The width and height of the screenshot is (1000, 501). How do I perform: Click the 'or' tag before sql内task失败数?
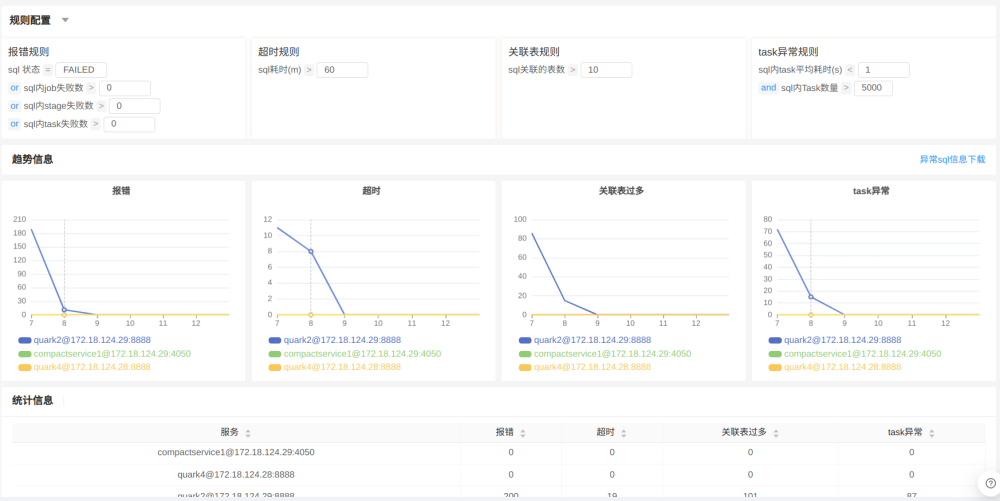pos(15,124)
